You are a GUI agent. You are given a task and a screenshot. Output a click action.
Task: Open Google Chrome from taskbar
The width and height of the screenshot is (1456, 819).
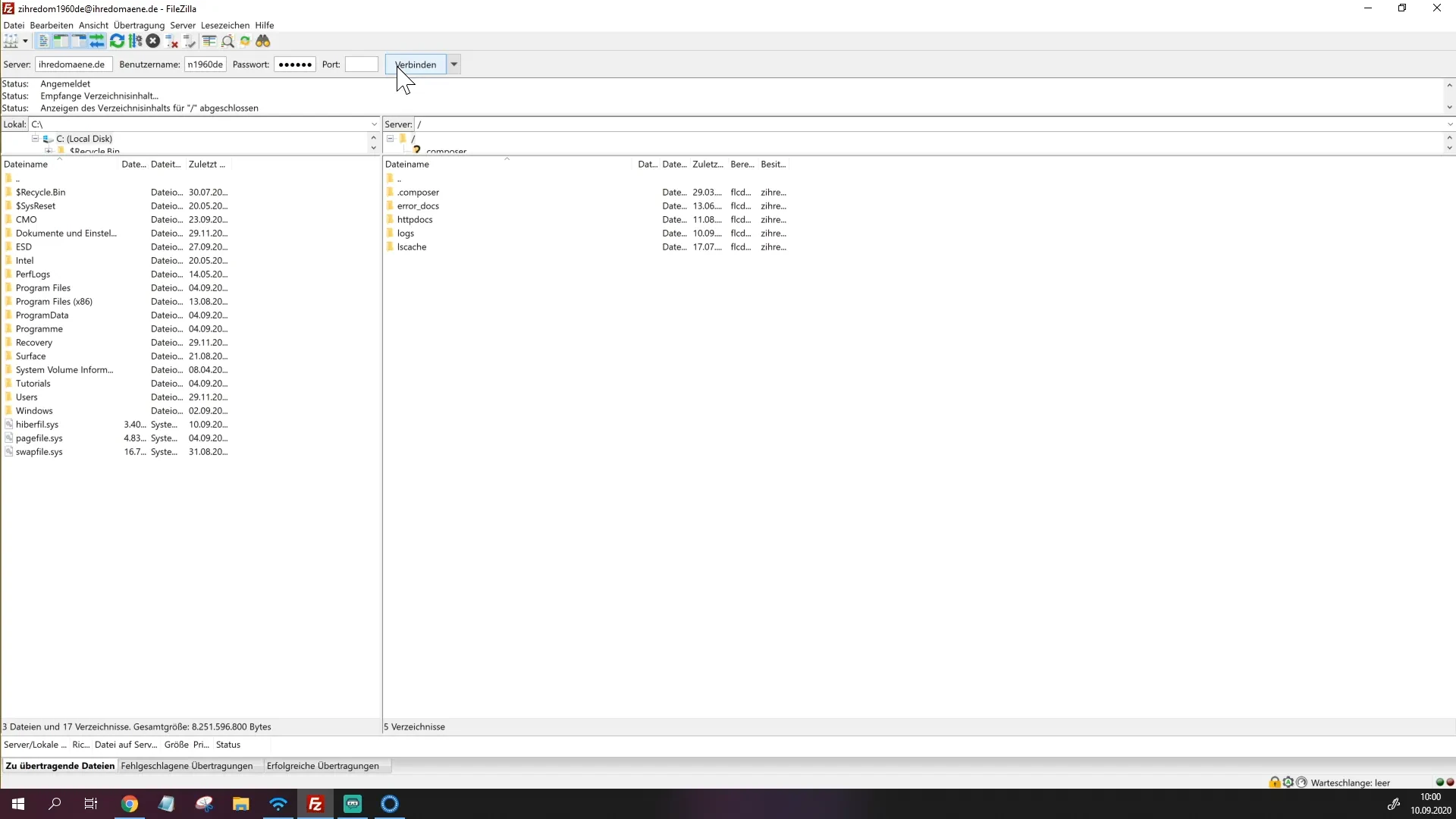(x=130, y=804)
